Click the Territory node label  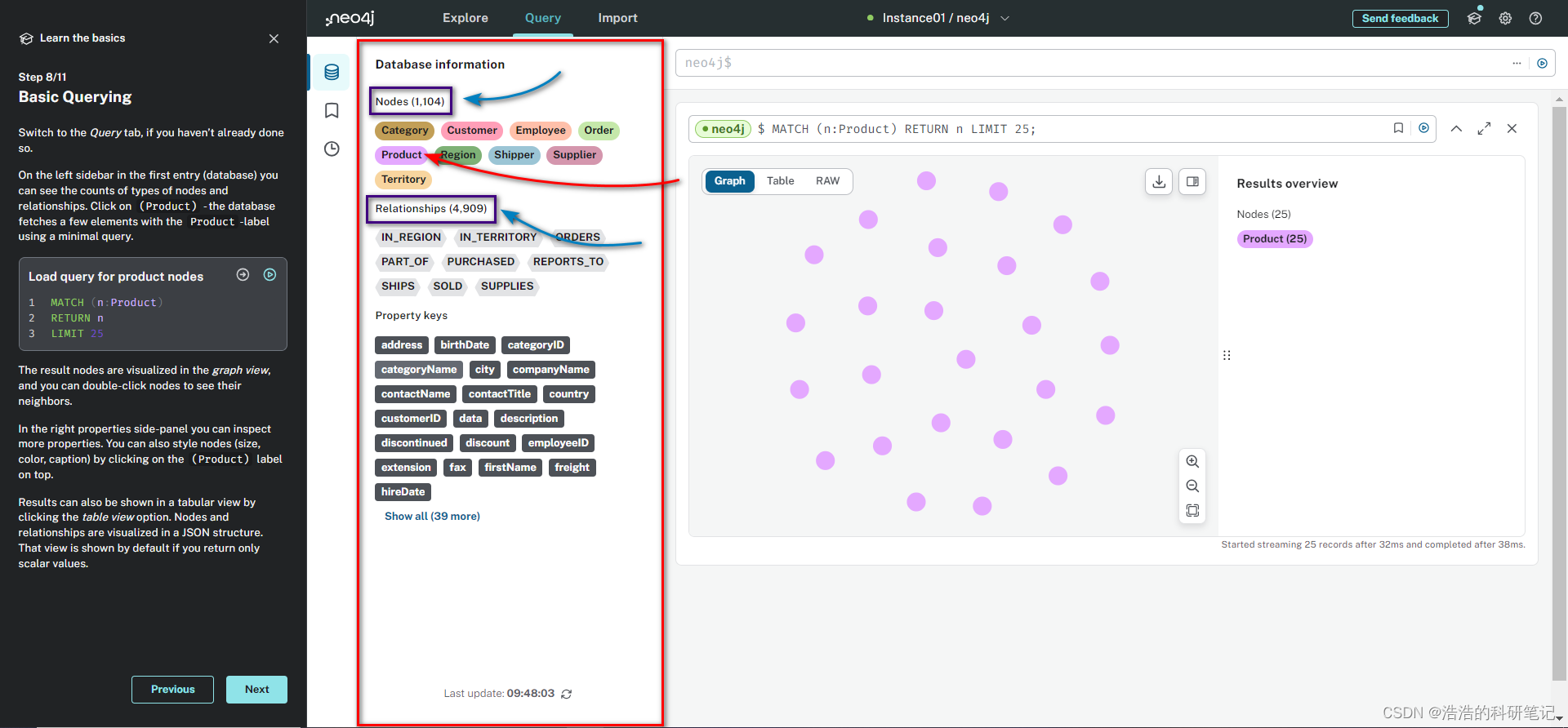click(x=403, y=180)
